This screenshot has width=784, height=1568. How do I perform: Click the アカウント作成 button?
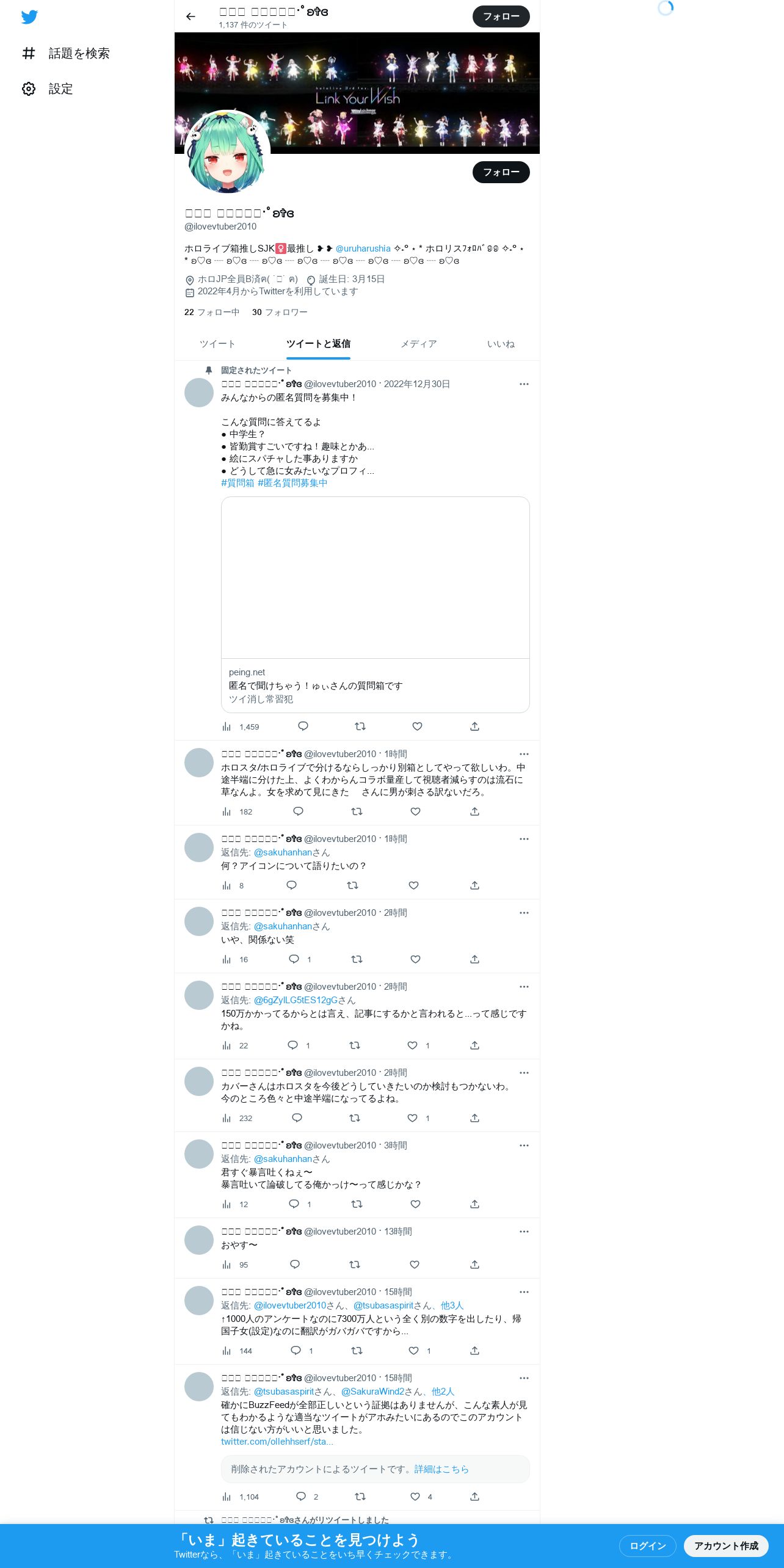pyautogui.click(x=726, y=1545)
